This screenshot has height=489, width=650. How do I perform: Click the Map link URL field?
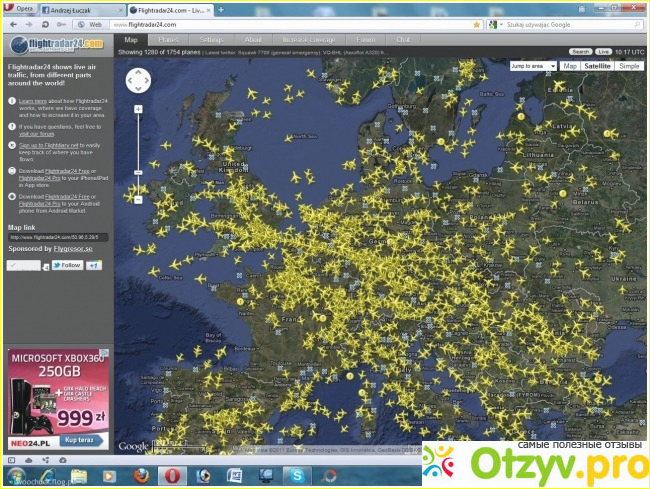click(x=55, y=237)
